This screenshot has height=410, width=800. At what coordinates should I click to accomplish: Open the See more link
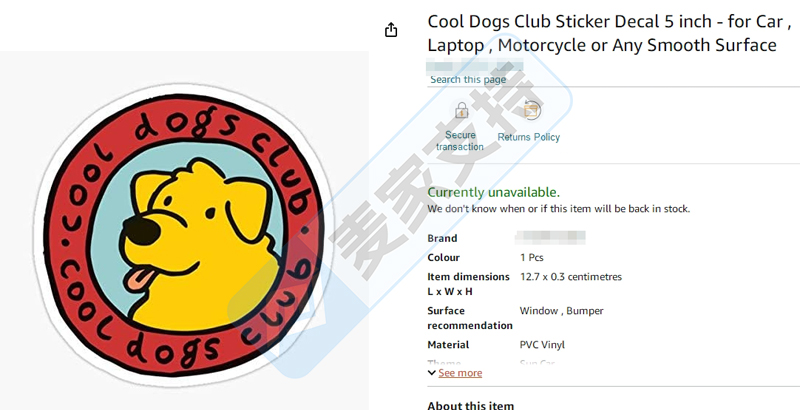[460, 373]
